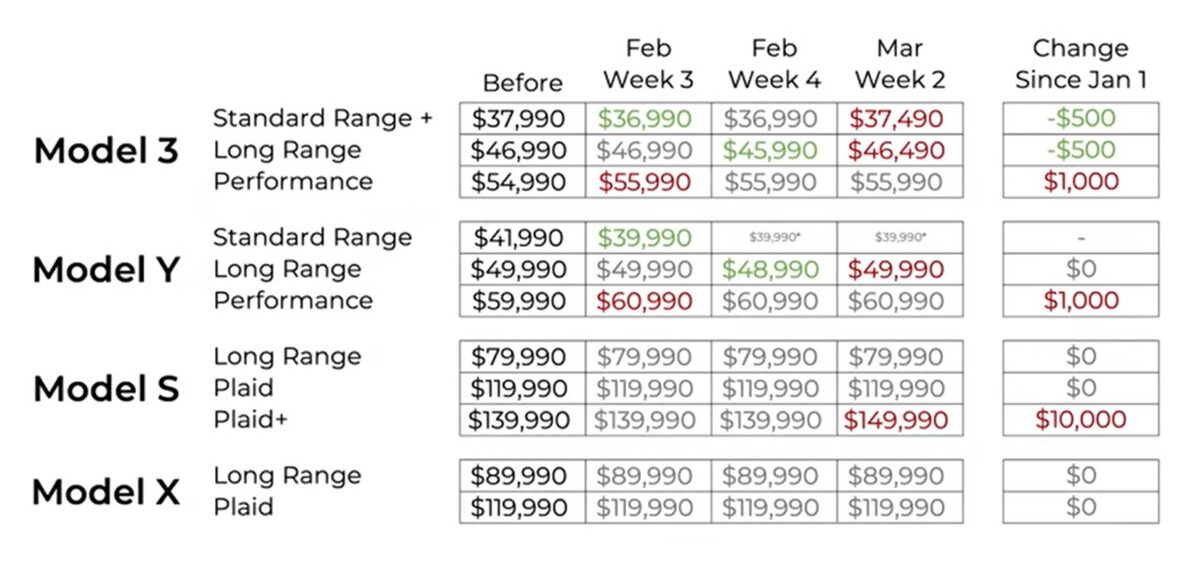Select the "Mar Week 2" column header
1200x583 pixels.
coord(900,64)
